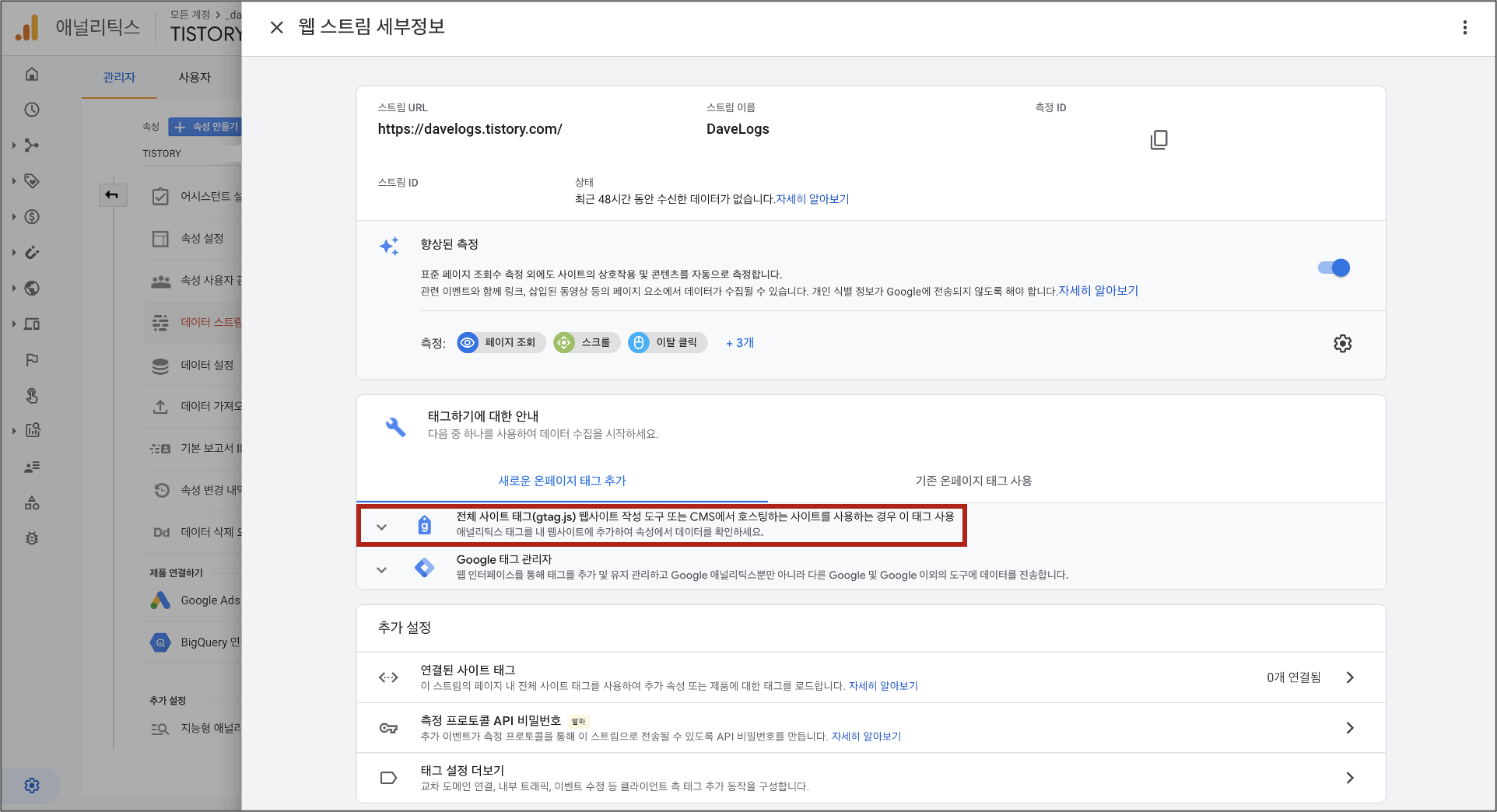Open the tag-shaped engagement icon in sidebar

coord(32,181)
